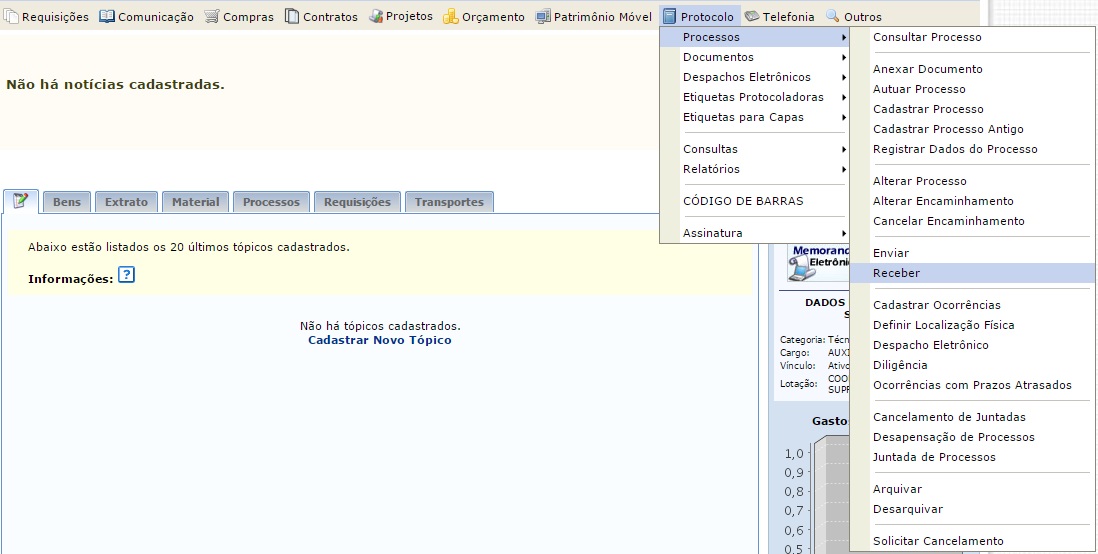Choose Receber from the Processos submenu
The width and height of the screenshot is (1098, 554).
tap(896, 273)
